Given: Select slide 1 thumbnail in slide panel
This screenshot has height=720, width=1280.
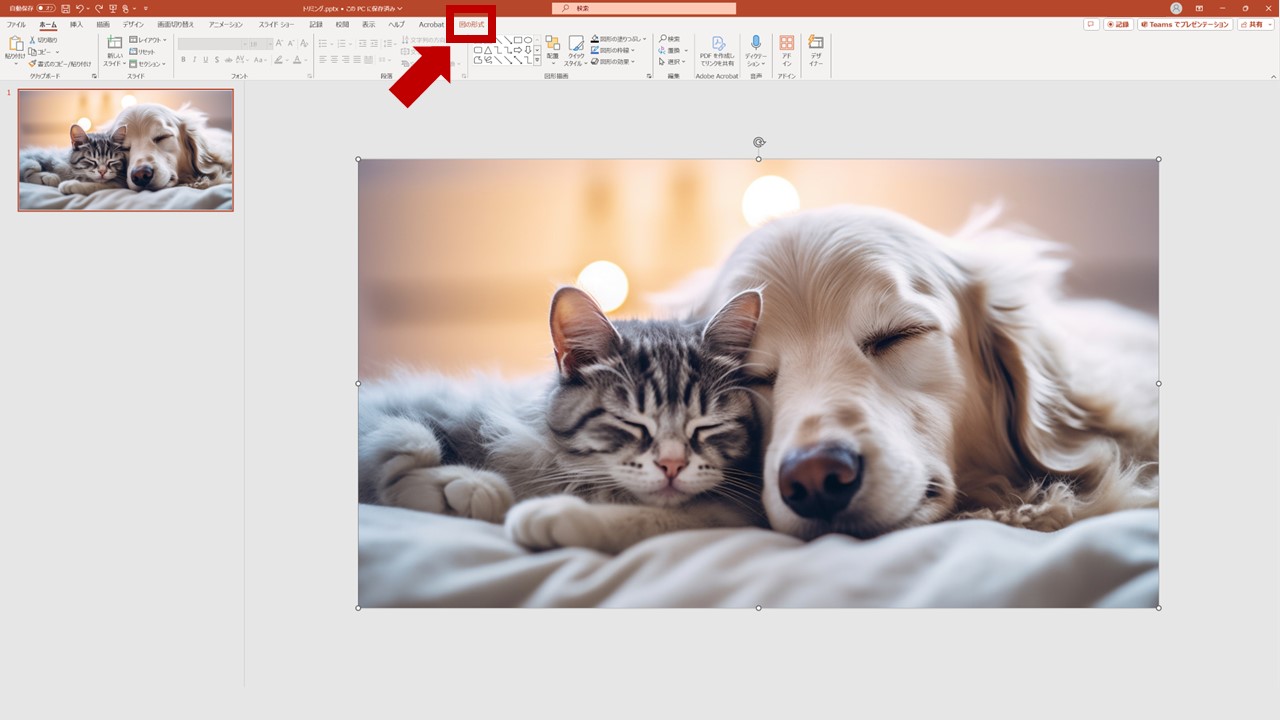Looking at the screenshot, I should [125, 150].
